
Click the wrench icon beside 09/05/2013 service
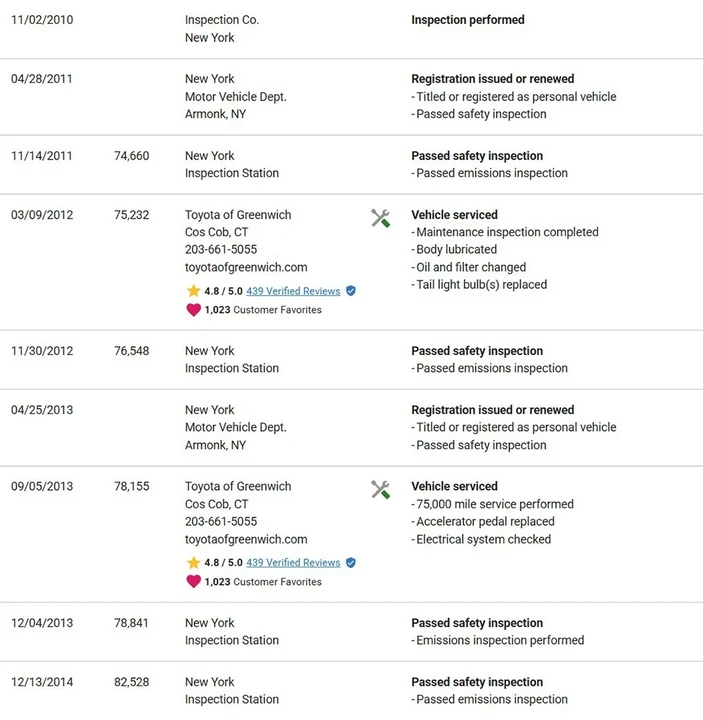(x=380, y=489)
